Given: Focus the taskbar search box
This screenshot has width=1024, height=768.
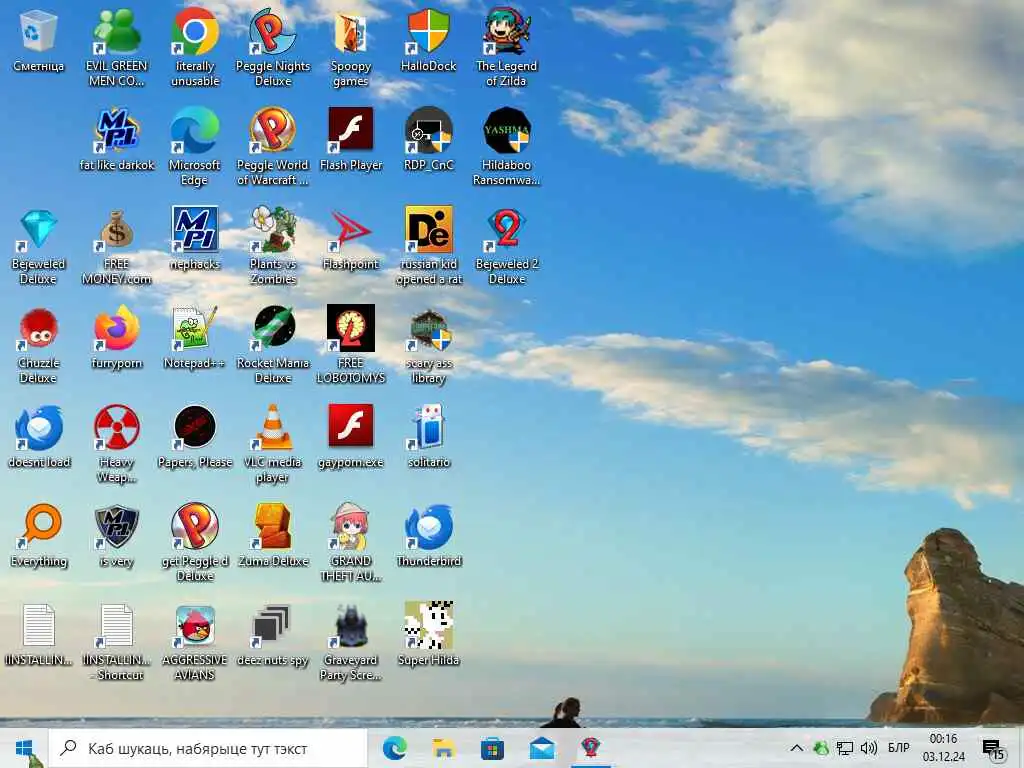Looking at the screenshot, I should pyautogui.click(x=208, y=748).
